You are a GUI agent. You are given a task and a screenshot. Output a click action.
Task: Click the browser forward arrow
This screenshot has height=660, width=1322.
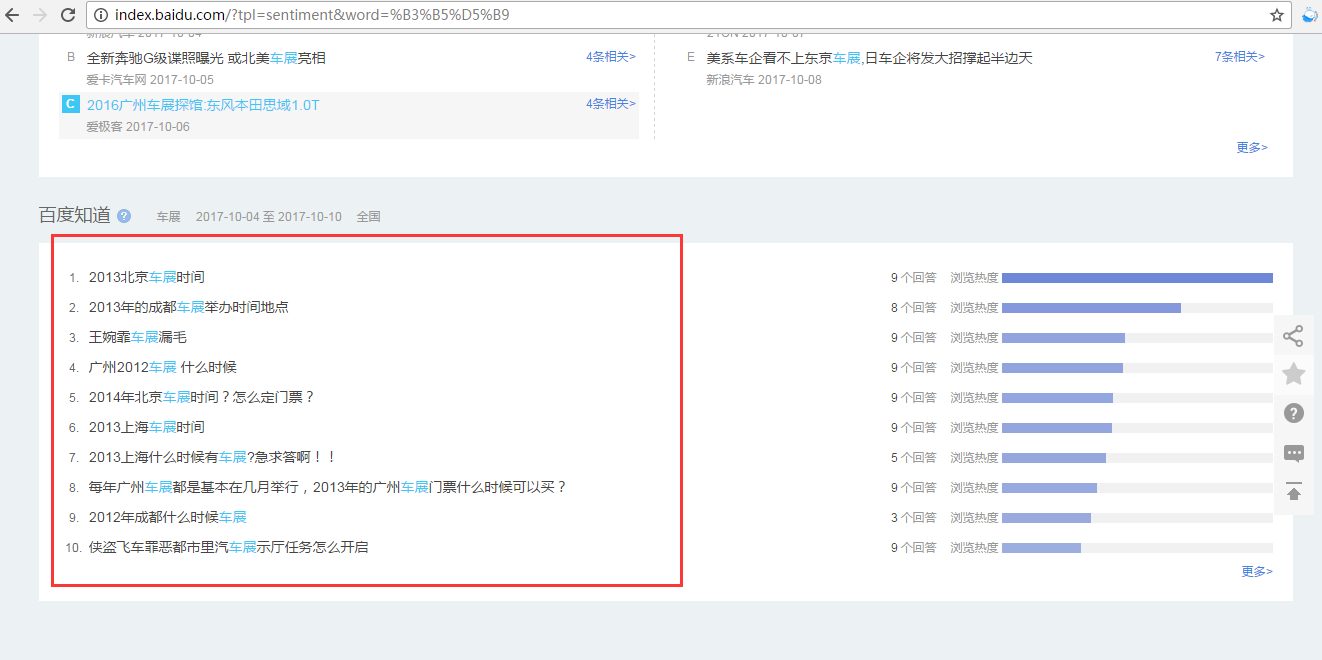[40, 15]
